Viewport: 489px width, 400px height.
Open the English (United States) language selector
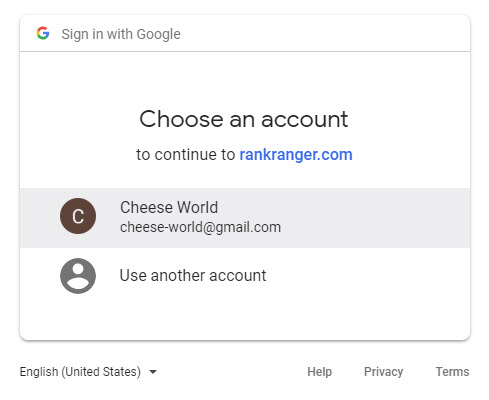click(x=88, y=372)
